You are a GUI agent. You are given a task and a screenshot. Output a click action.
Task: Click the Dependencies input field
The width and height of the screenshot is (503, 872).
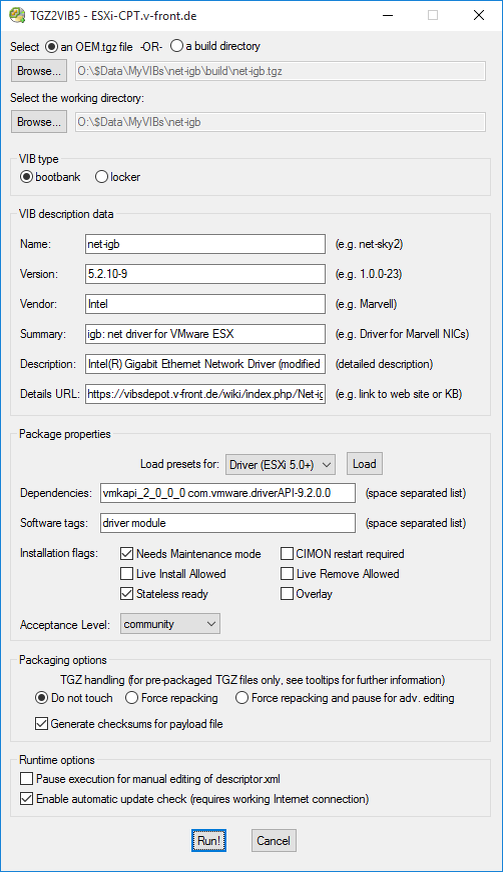click(228, 493)
